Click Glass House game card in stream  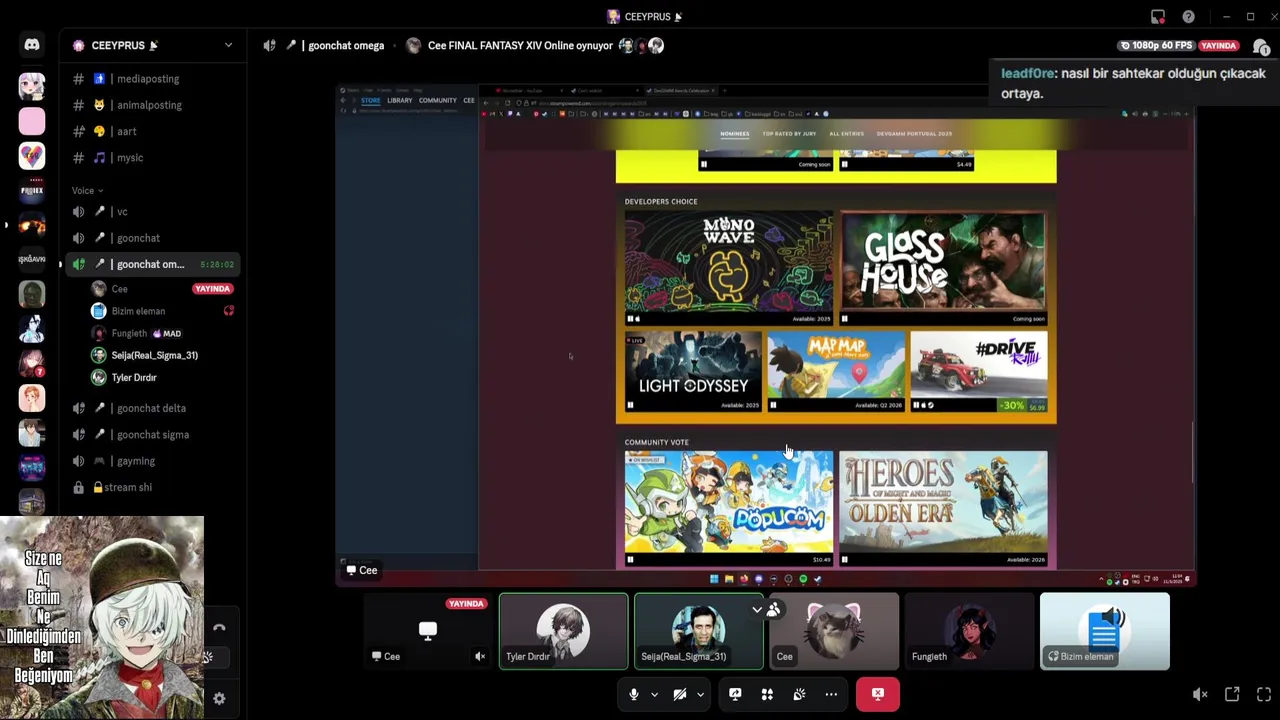click(943, 268)
